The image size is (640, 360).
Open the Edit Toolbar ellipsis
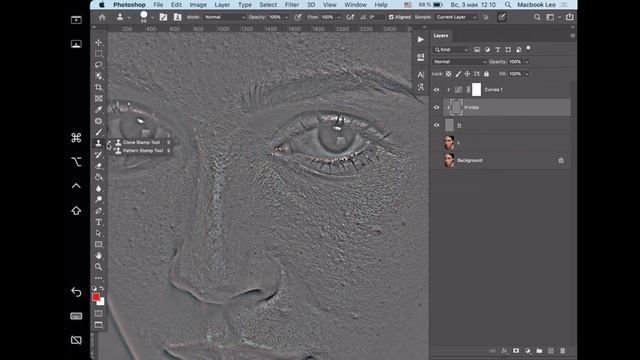[x=98, y=278]
